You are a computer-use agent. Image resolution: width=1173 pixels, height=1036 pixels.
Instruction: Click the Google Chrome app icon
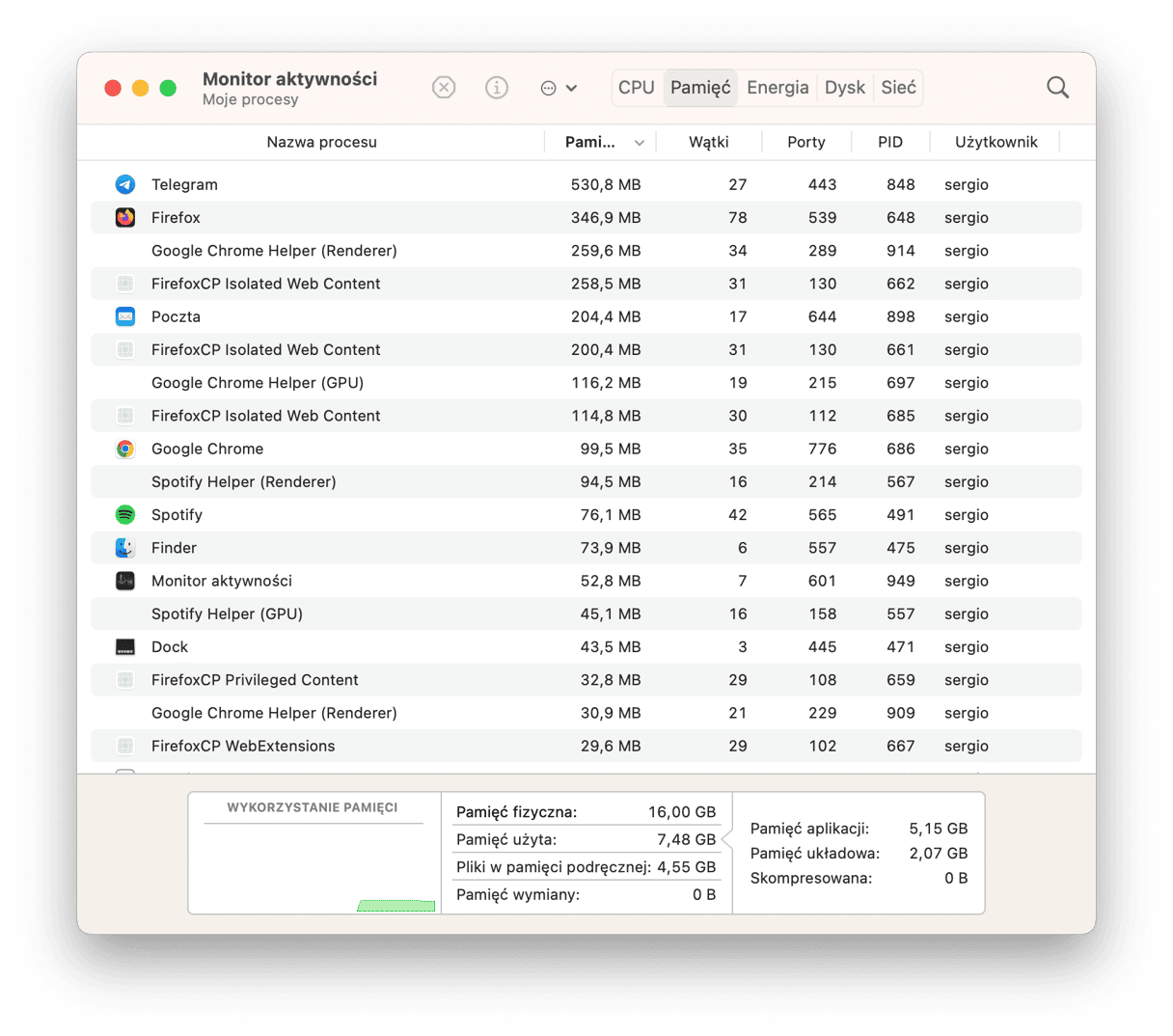[125, 449]
